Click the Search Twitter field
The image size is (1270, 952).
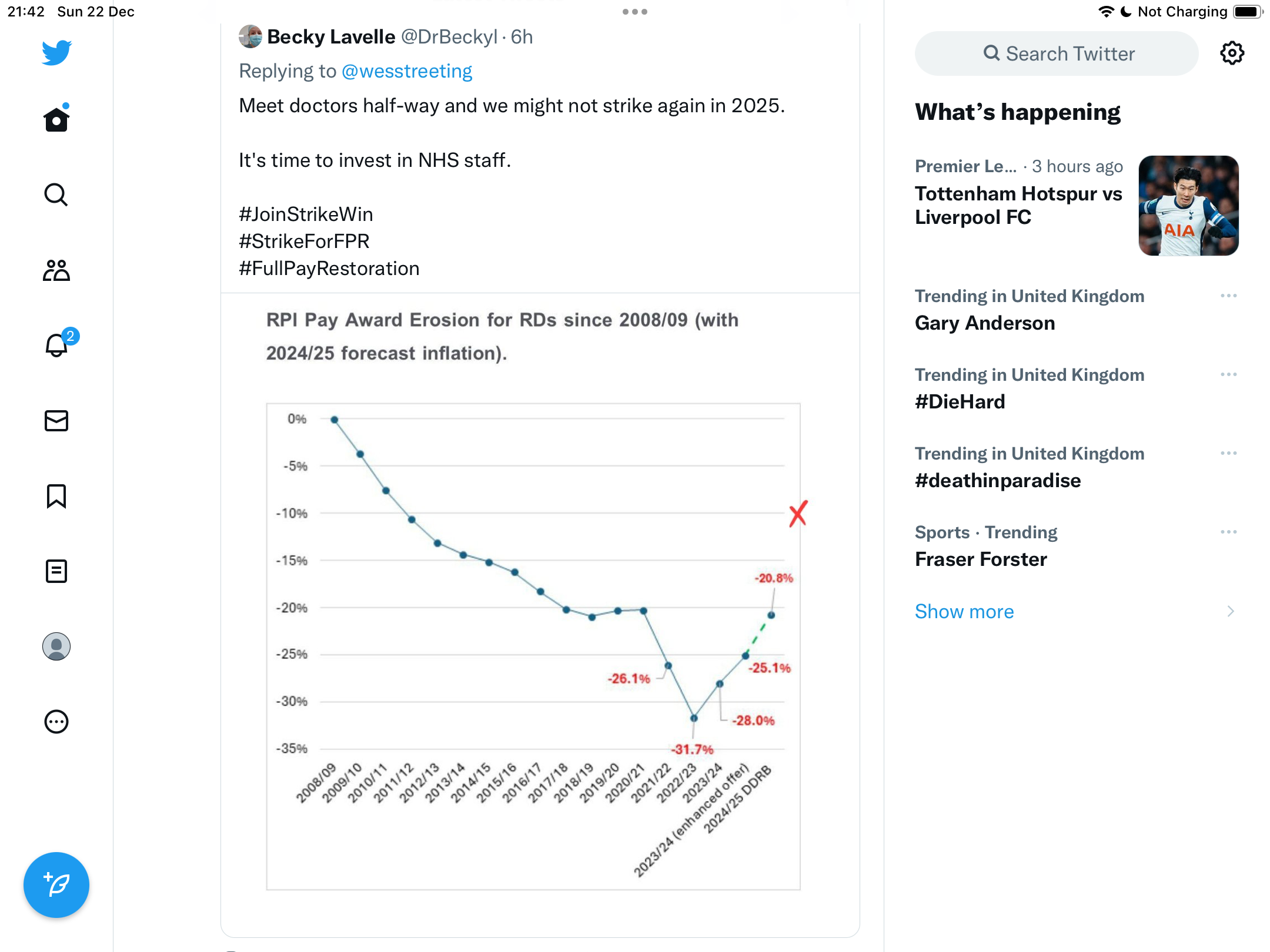pos(1057,53)
